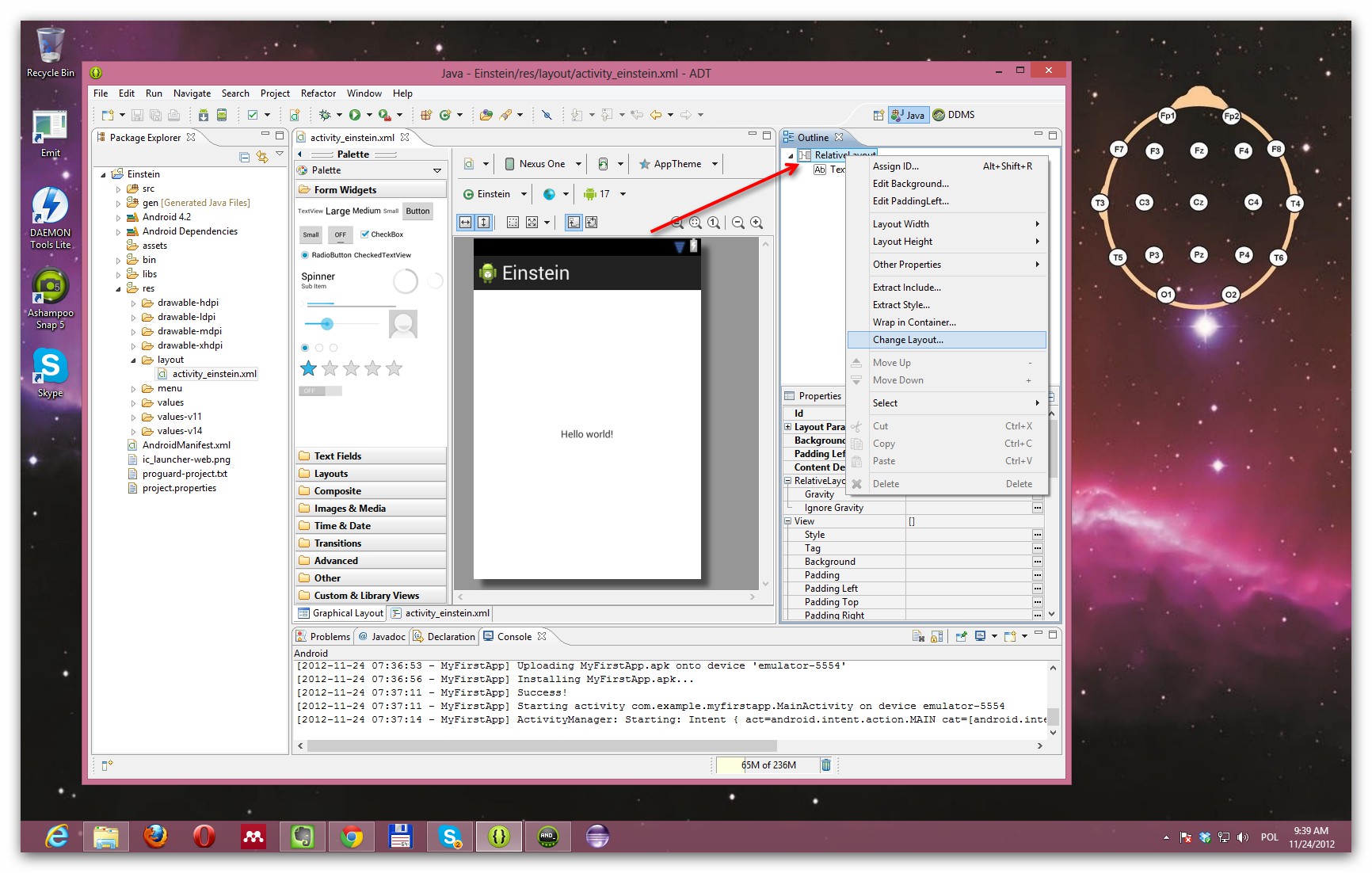Click the SeekBar slider widget in palette
The image size is (1372, 873).
[342, 323]
